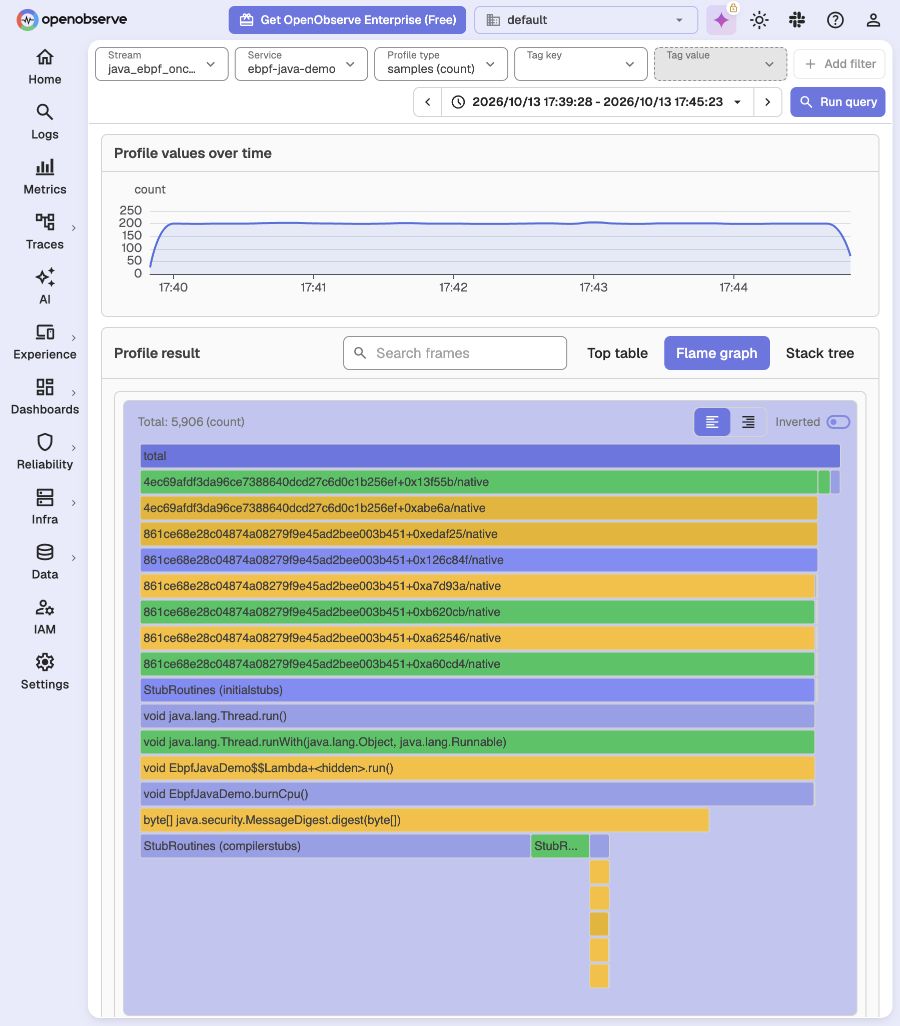The width and height of the screenshot is (900, 1026).
Task: Align flame graph right
Action: [x=748, y=422]
